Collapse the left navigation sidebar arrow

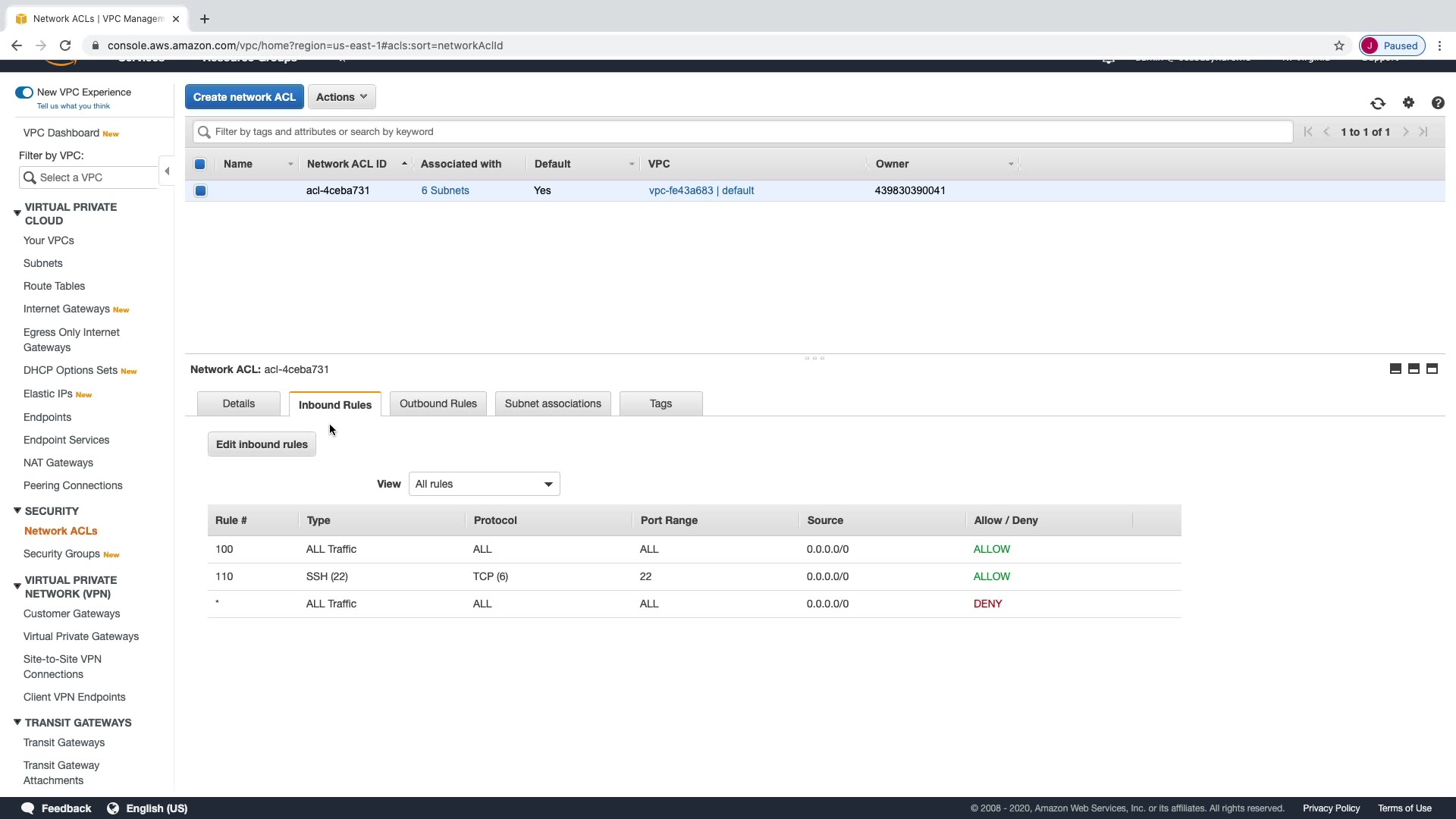pyautogui.click(x=167, y=171)
